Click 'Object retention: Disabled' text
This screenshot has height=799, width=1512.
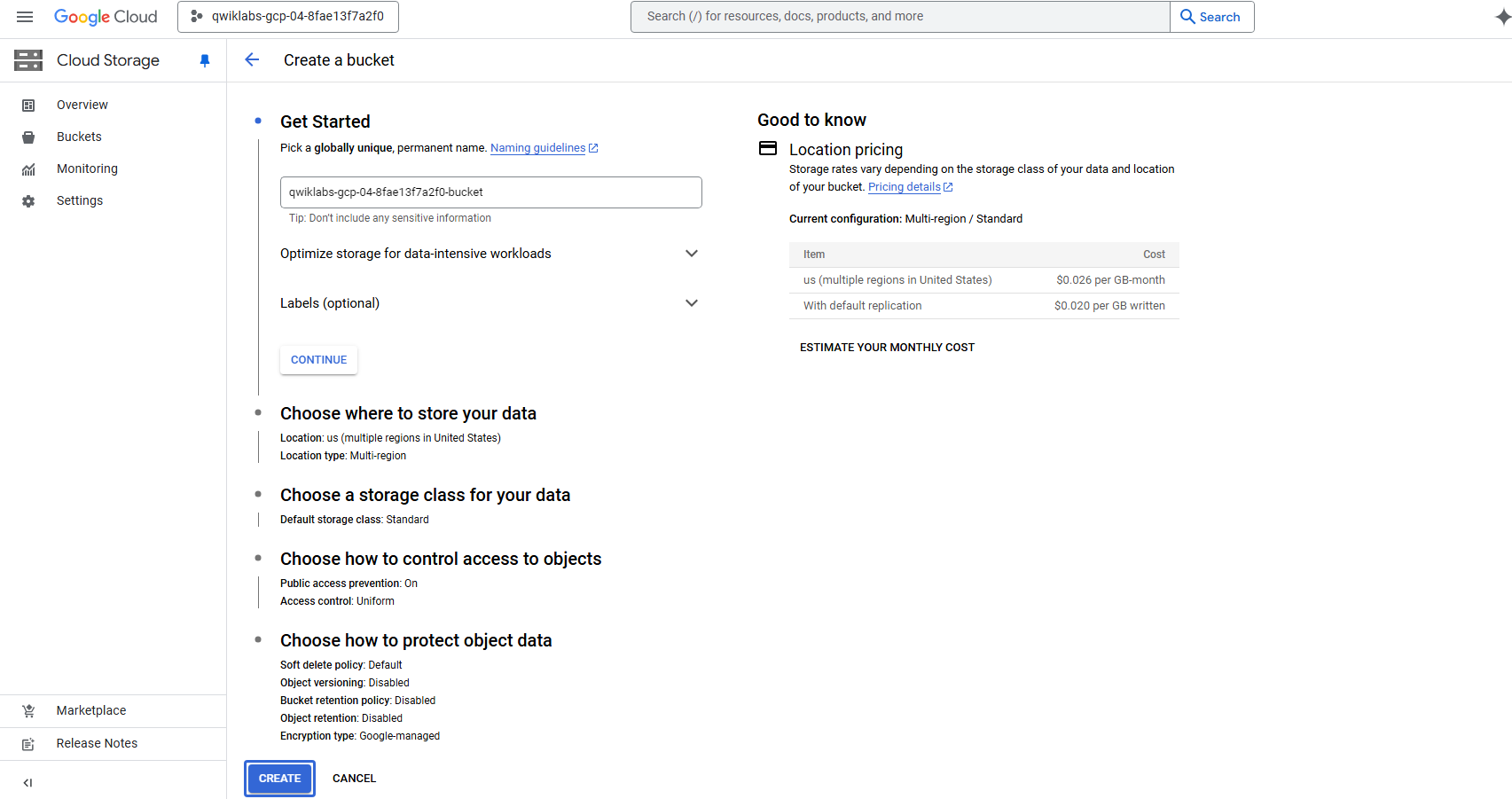click(341, 718)
